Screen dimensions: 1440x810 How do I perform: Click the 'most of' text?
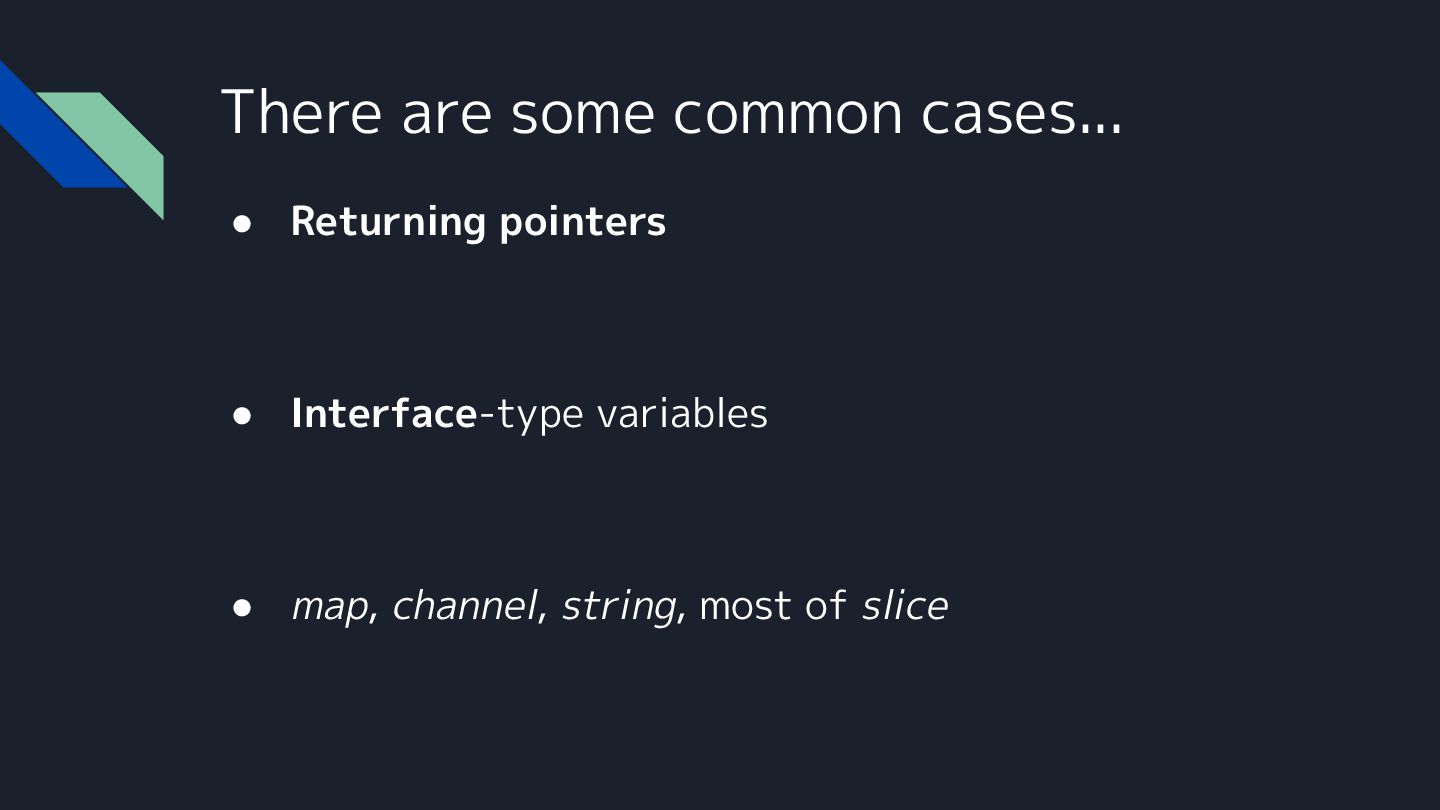coord(772,606)
